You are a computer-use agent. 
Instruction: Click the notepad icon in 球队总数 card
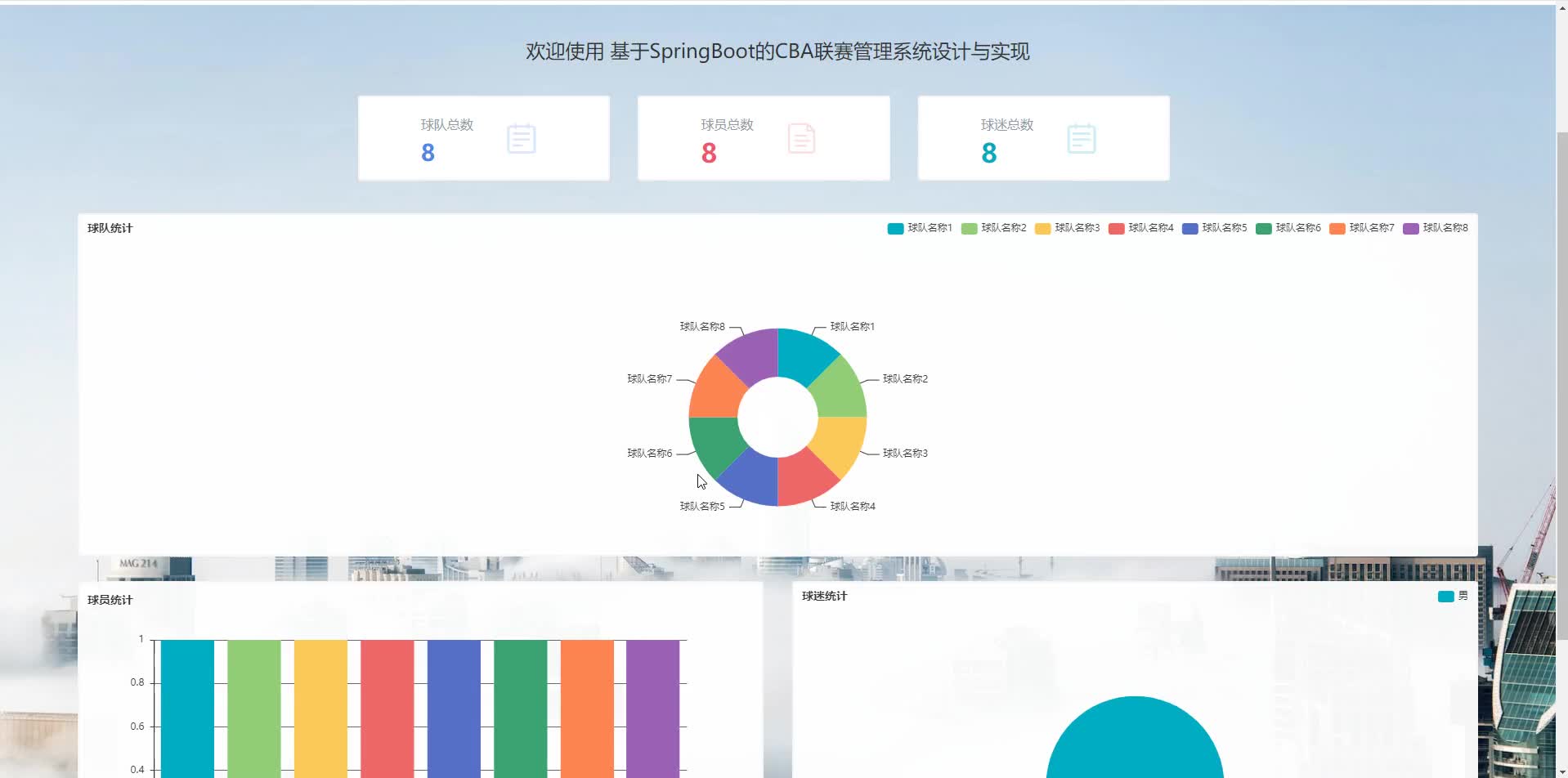(521, 138)
